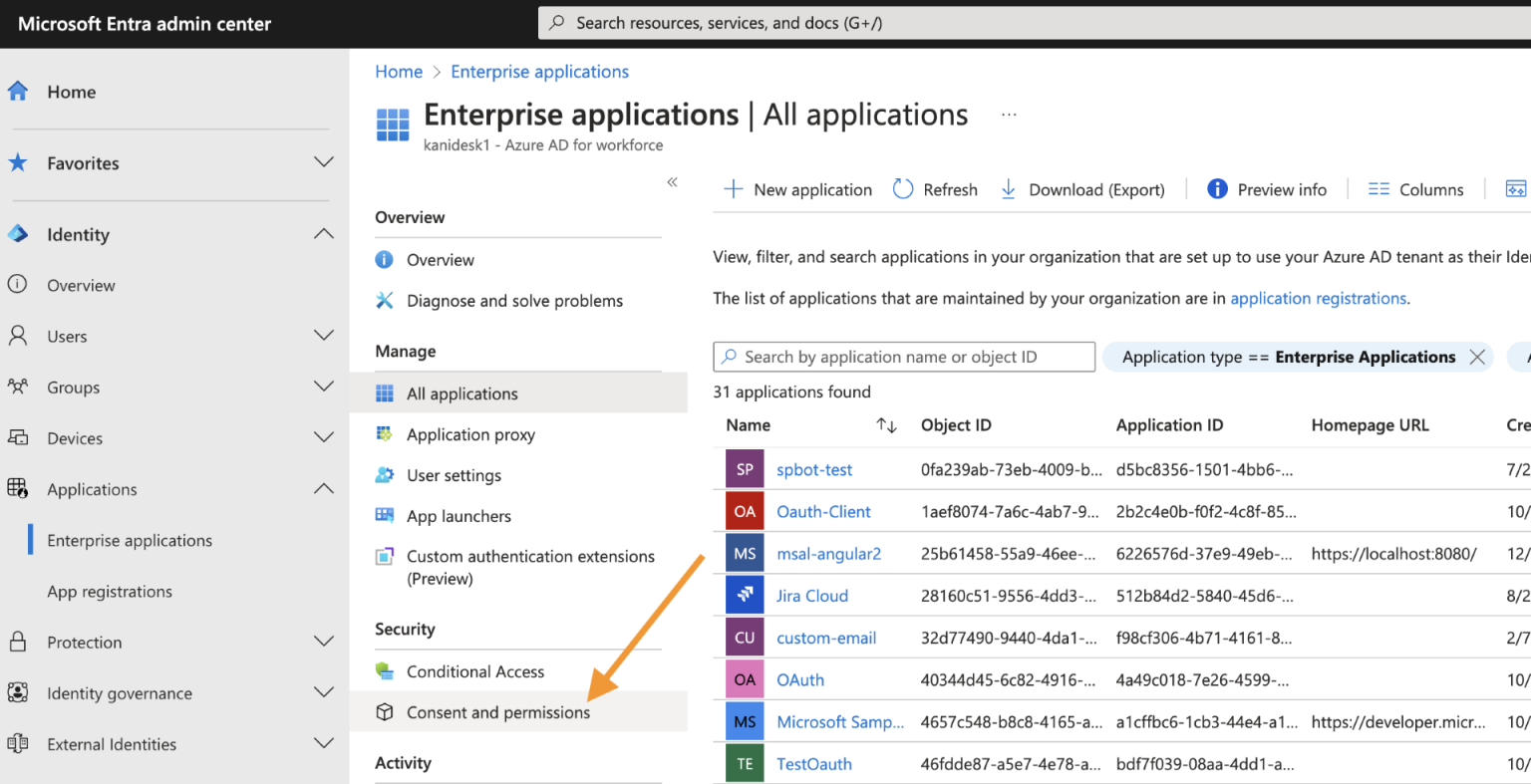
Task: Open the Jira Cloud application link
Action: pos(812,595)
